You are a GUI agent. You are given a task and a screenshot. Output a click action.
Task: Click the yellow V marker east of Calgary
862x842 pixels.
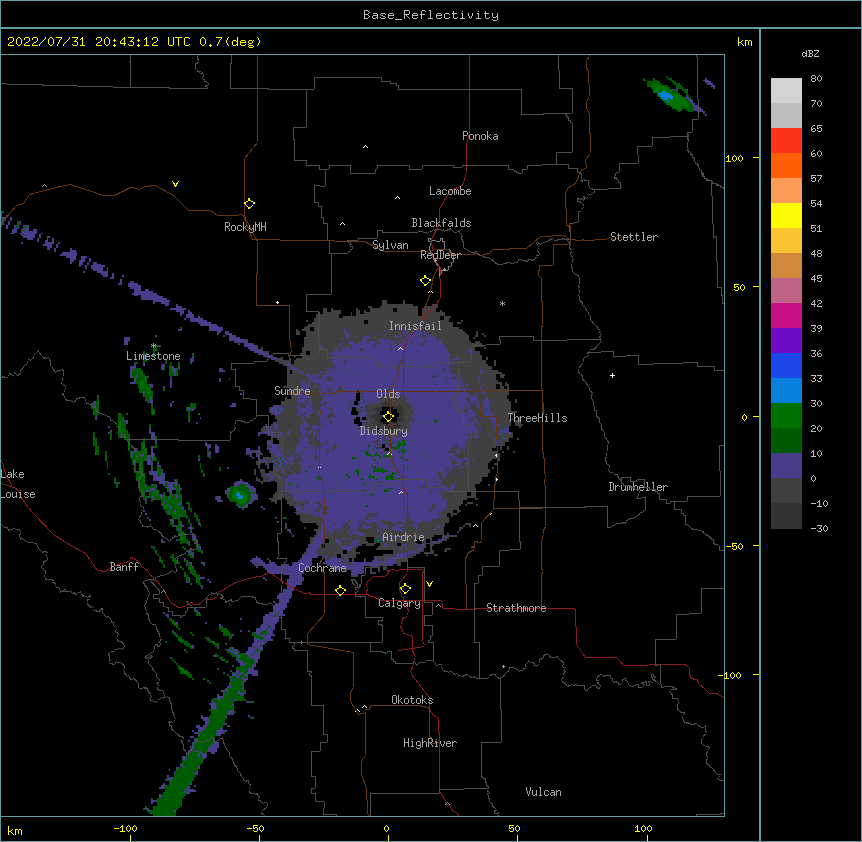(429, 584)
